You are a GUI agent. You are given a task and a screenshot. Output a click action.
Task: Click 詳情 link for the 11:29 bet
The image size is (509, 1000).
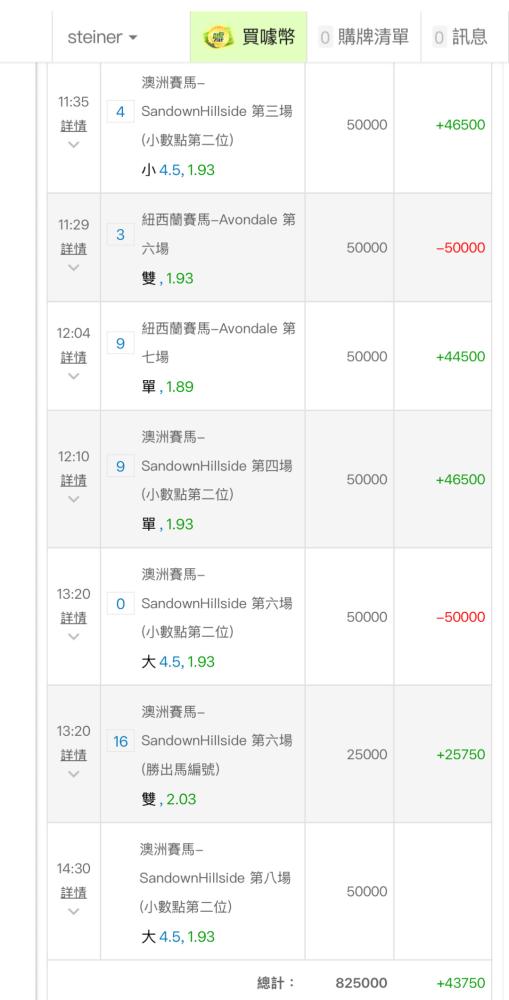pyautogui.click(x=73, y=249)
